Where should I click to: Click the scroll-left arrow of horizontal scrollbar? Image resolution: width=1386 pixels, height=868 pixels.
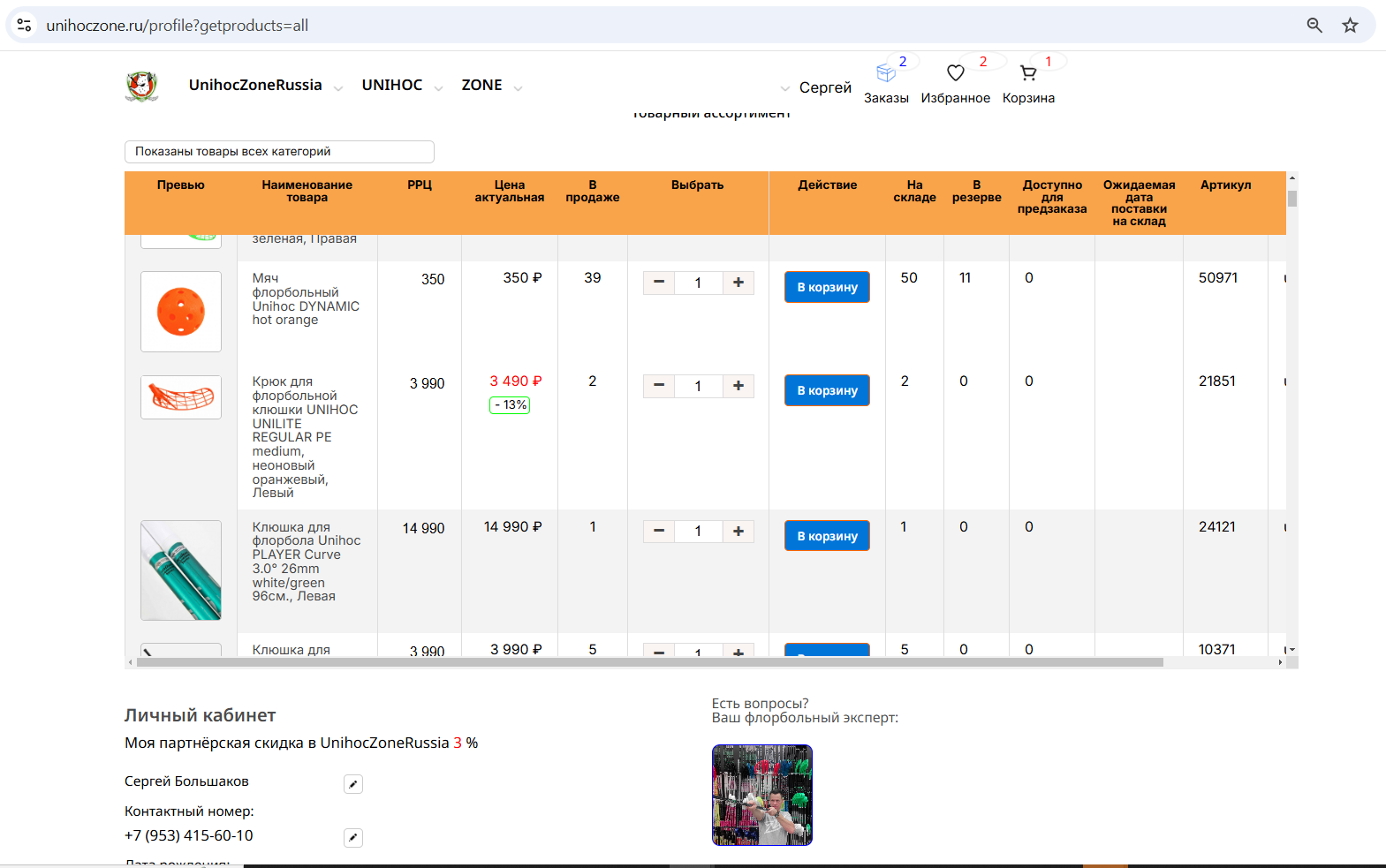(x=131, y=662)
